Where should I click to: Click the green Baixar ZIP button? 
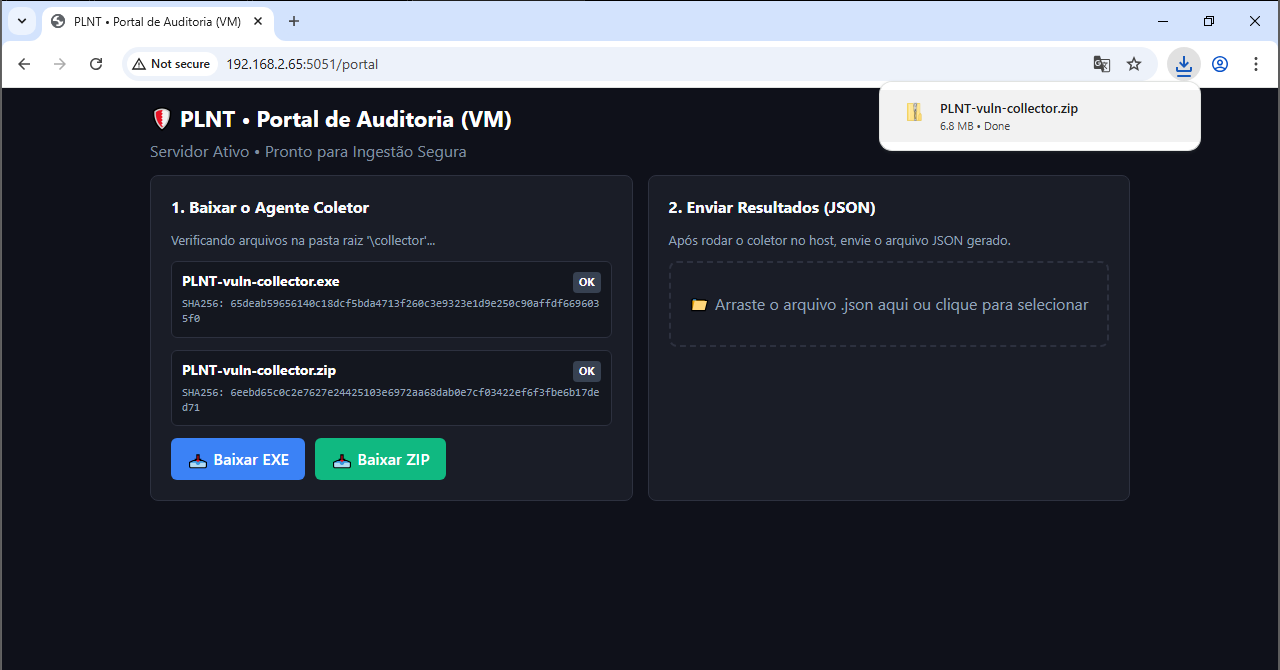tap(380, 459)
